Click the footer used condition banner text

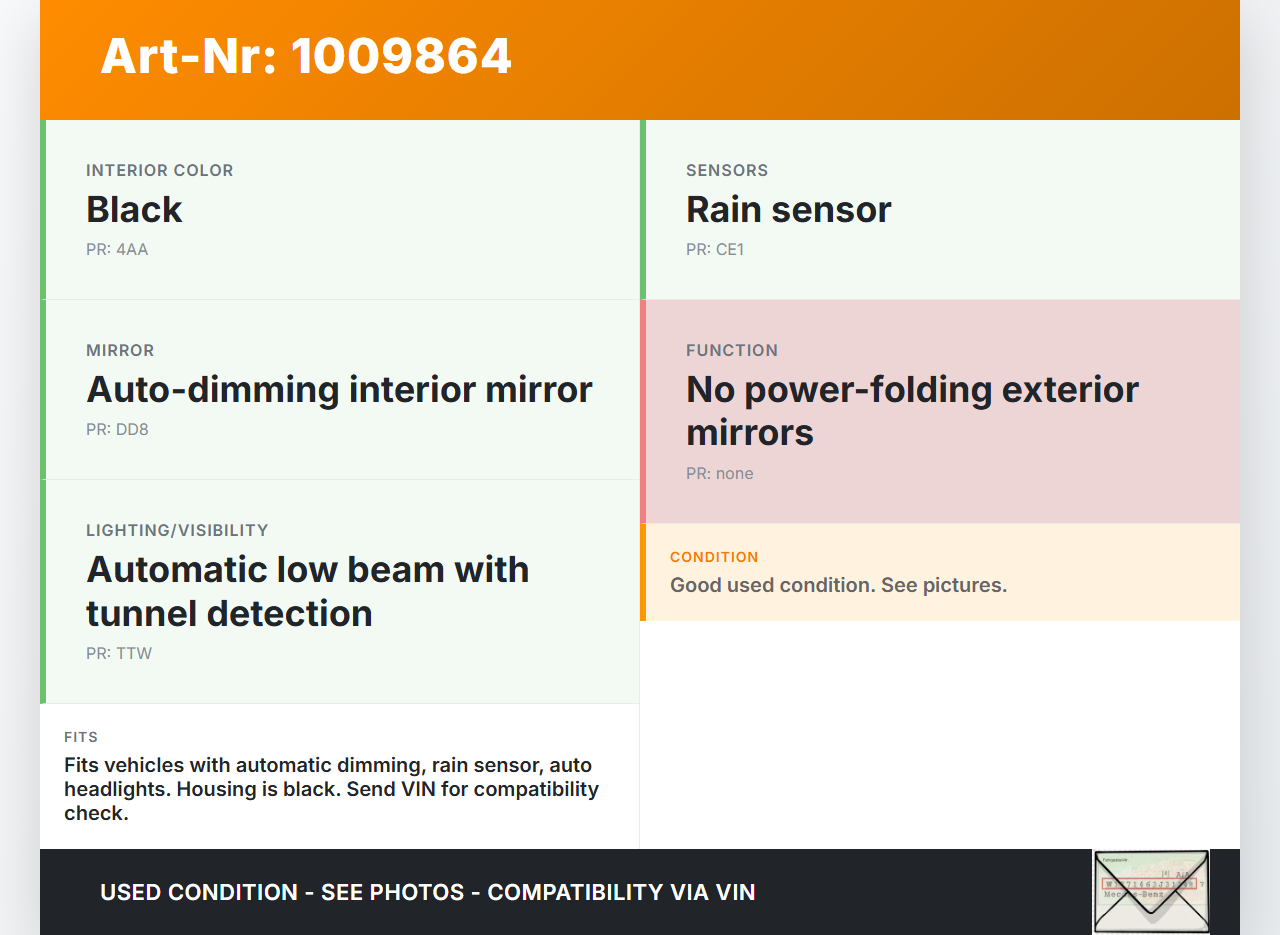[427, 892]
